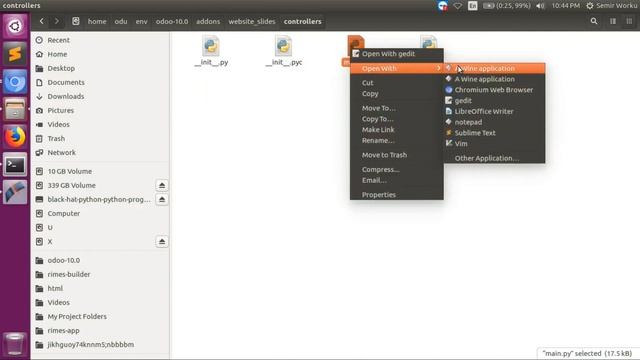Open with Vim
The height and width of the screenshot is (360, 640).
(494, 143)
